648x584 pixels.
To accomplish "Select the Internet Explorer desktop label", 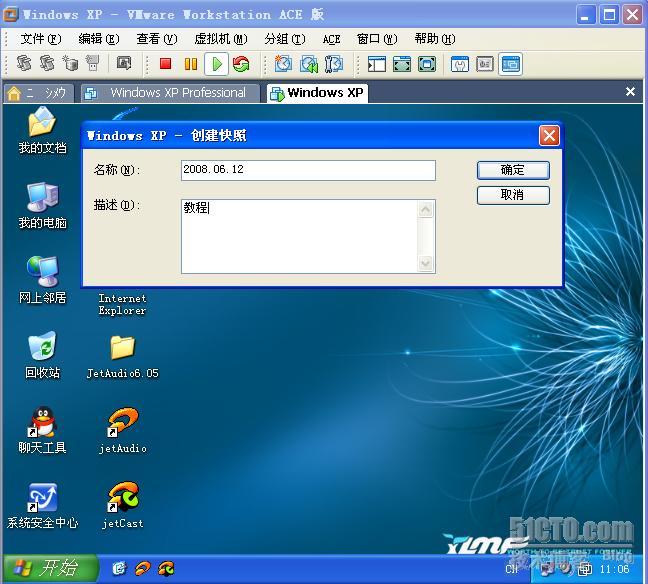I will (x=122, y=305).
